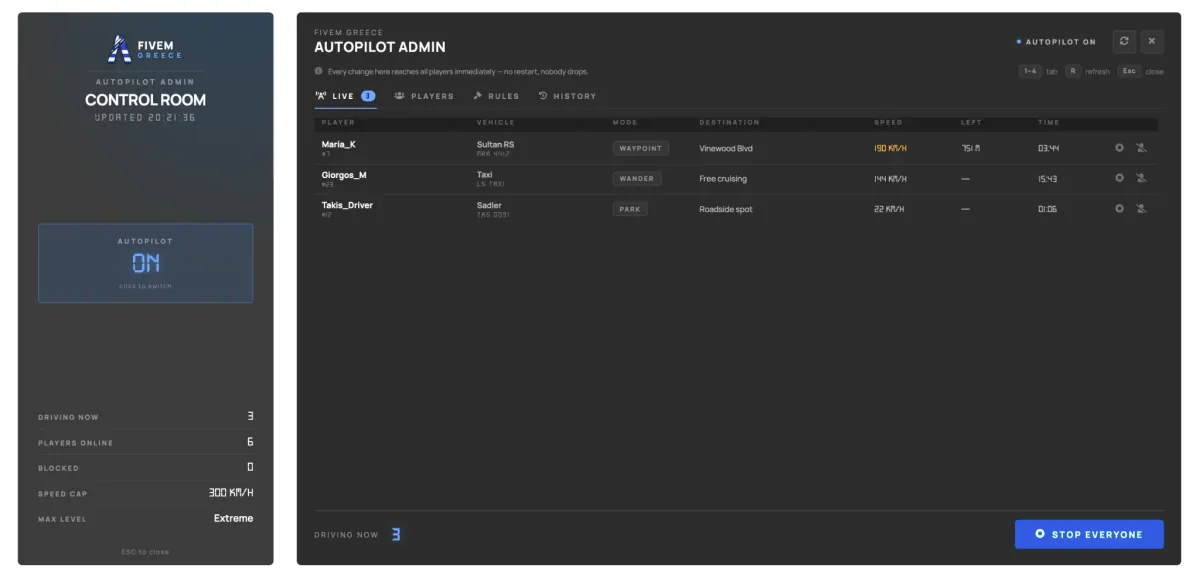Click the refresh icon in Autopilot Admin header
This screenshot has height=581, width=1200.
(1124, 41)
